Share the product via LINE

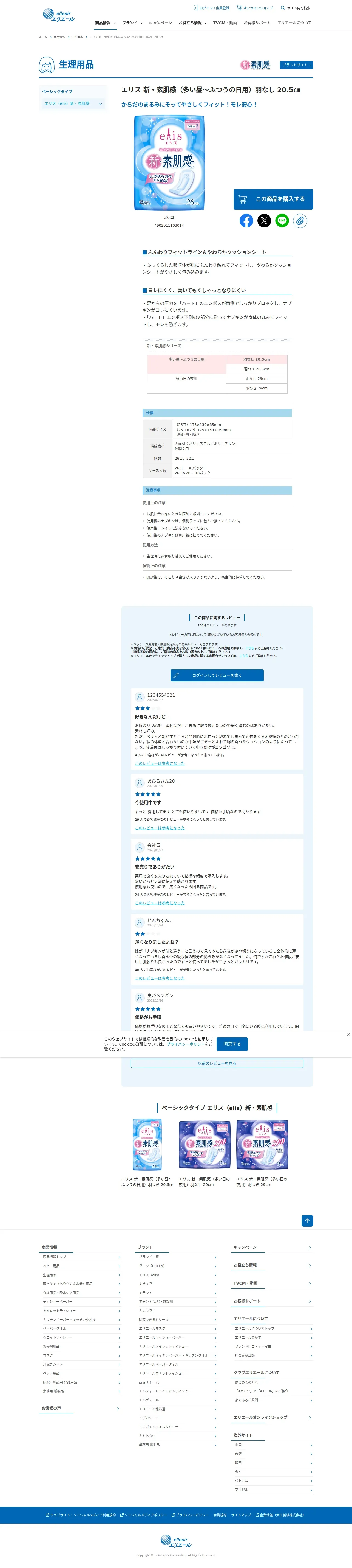282,220
